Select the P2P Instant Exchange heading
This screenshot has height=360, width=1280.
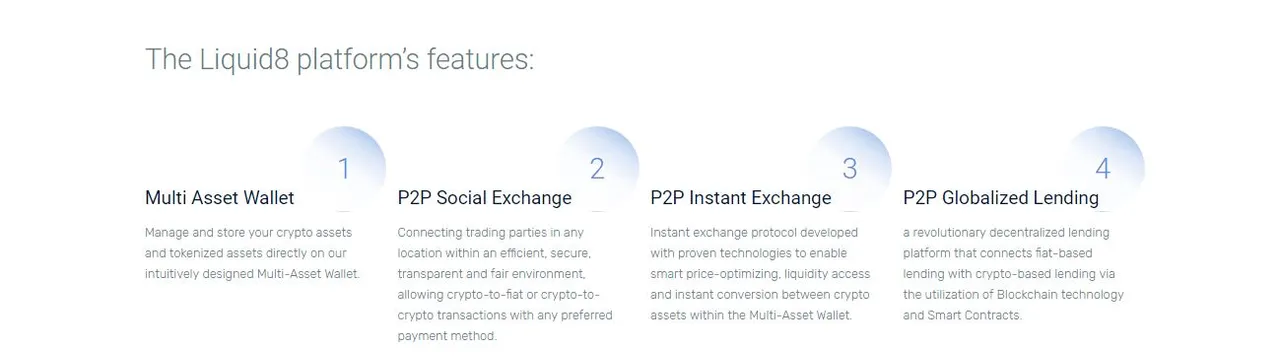[x=741, y=198]
